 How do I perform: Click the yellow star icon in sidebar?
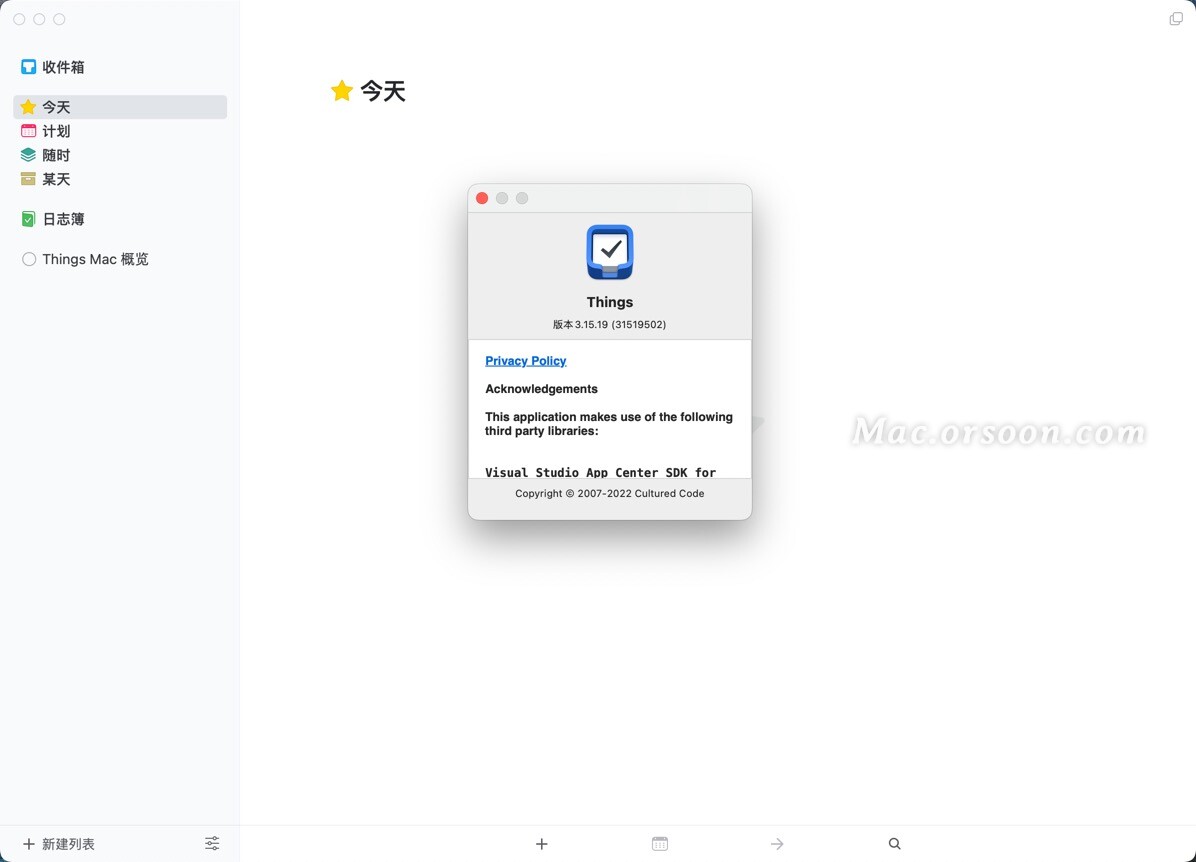click(x=28, y=107)
